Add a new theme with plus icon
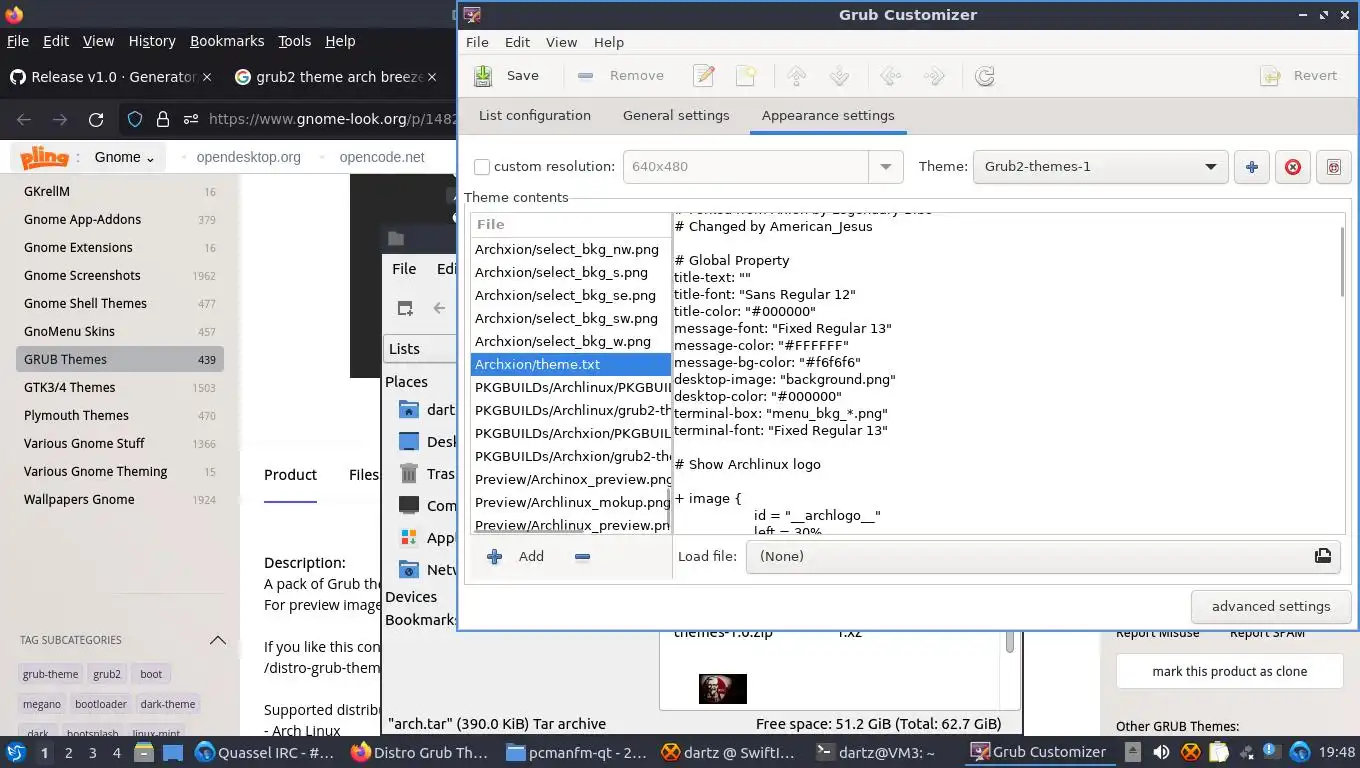 click(x=1251, y=167)
